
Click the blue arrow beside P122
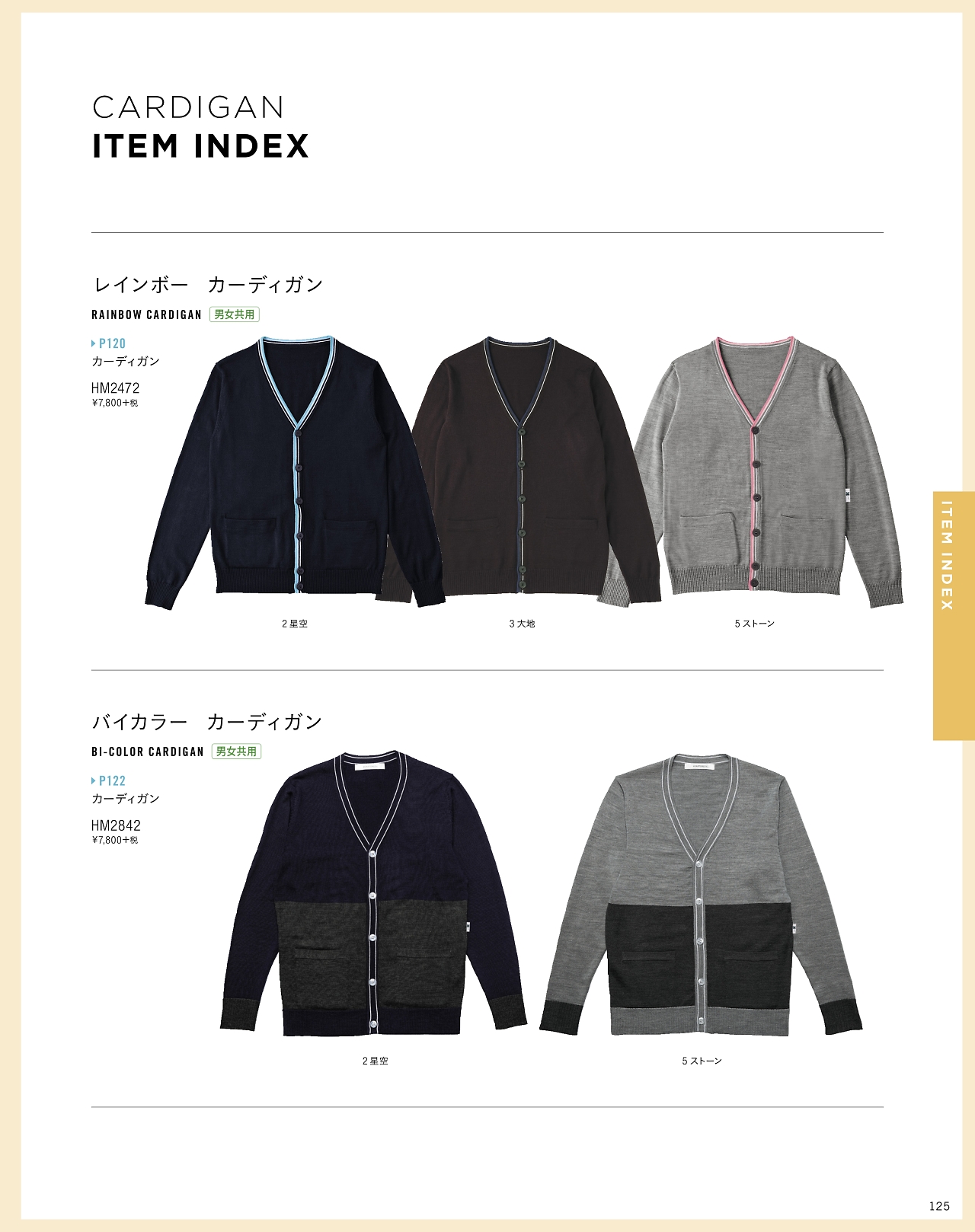click(x=94, y=781)
